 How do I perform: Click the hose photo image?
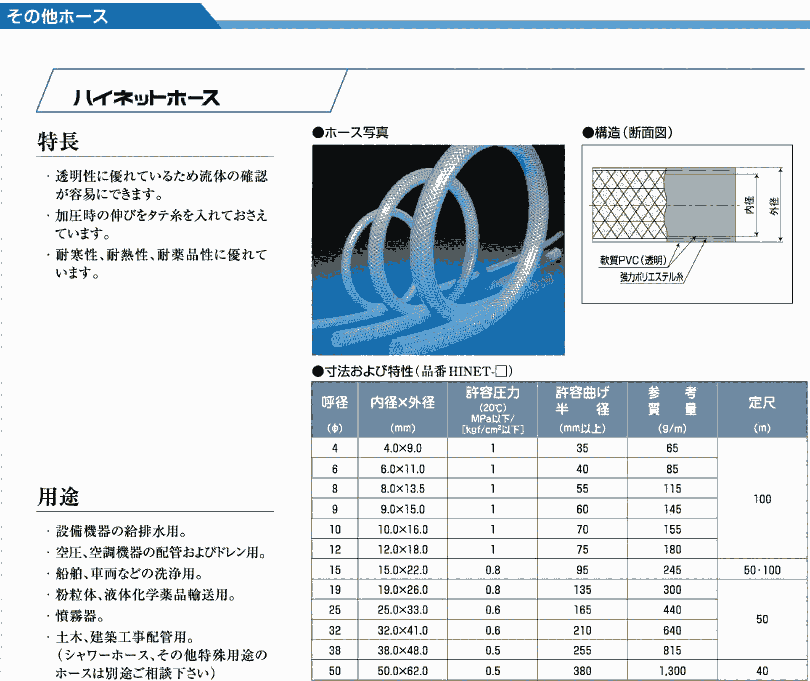436,243
